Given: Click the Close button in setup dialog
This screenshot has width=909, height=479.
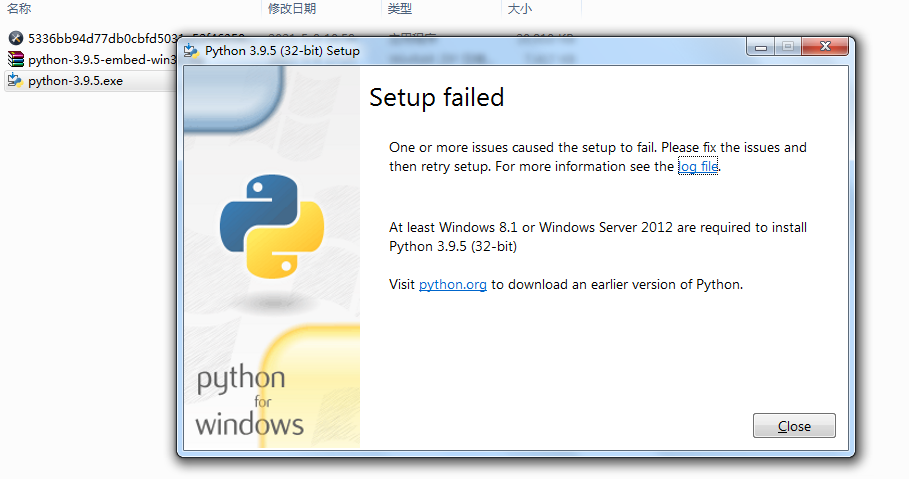Looking at the screenshot, I should (794, 426).
